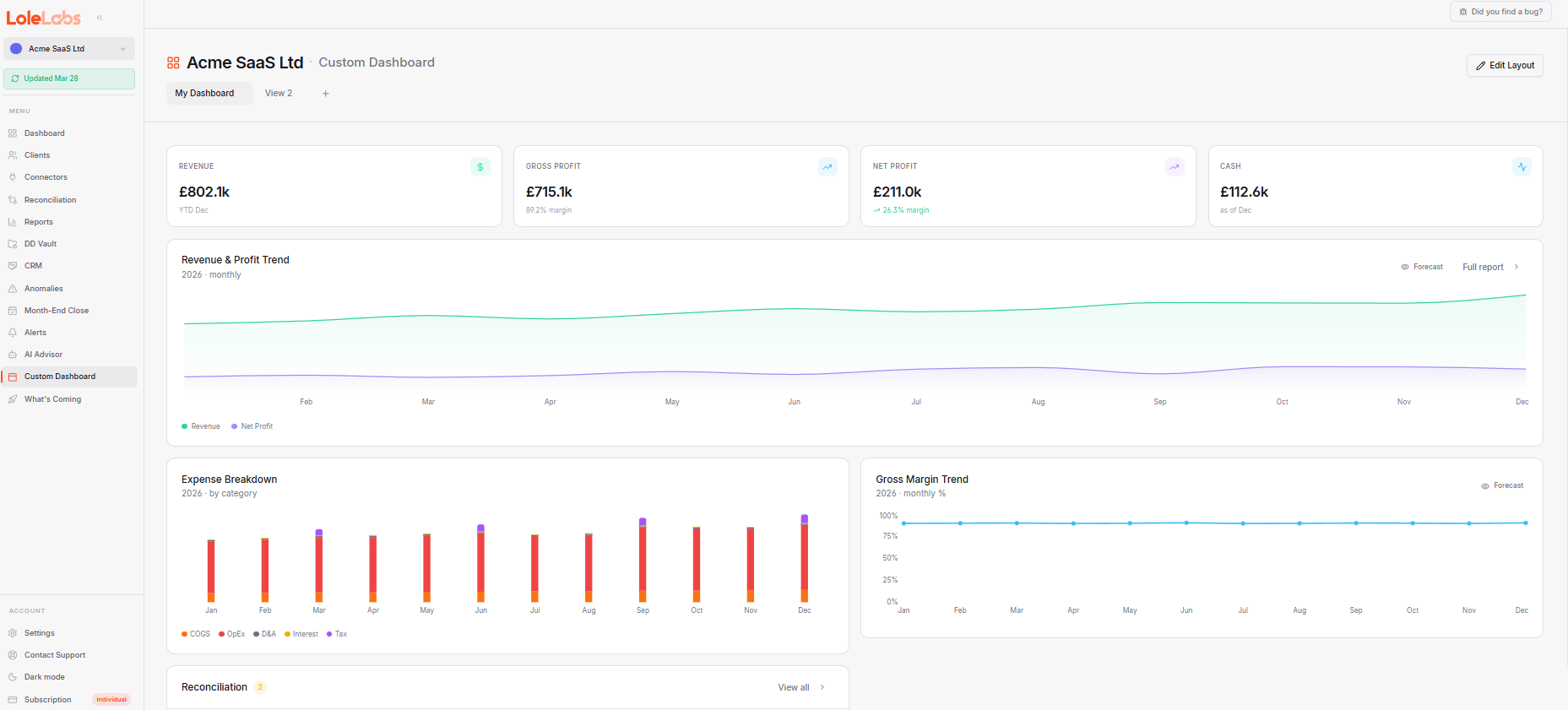Click the Anomalies warning triangle icon
This screenshot has height=710, width=1568.
[13, 289]
